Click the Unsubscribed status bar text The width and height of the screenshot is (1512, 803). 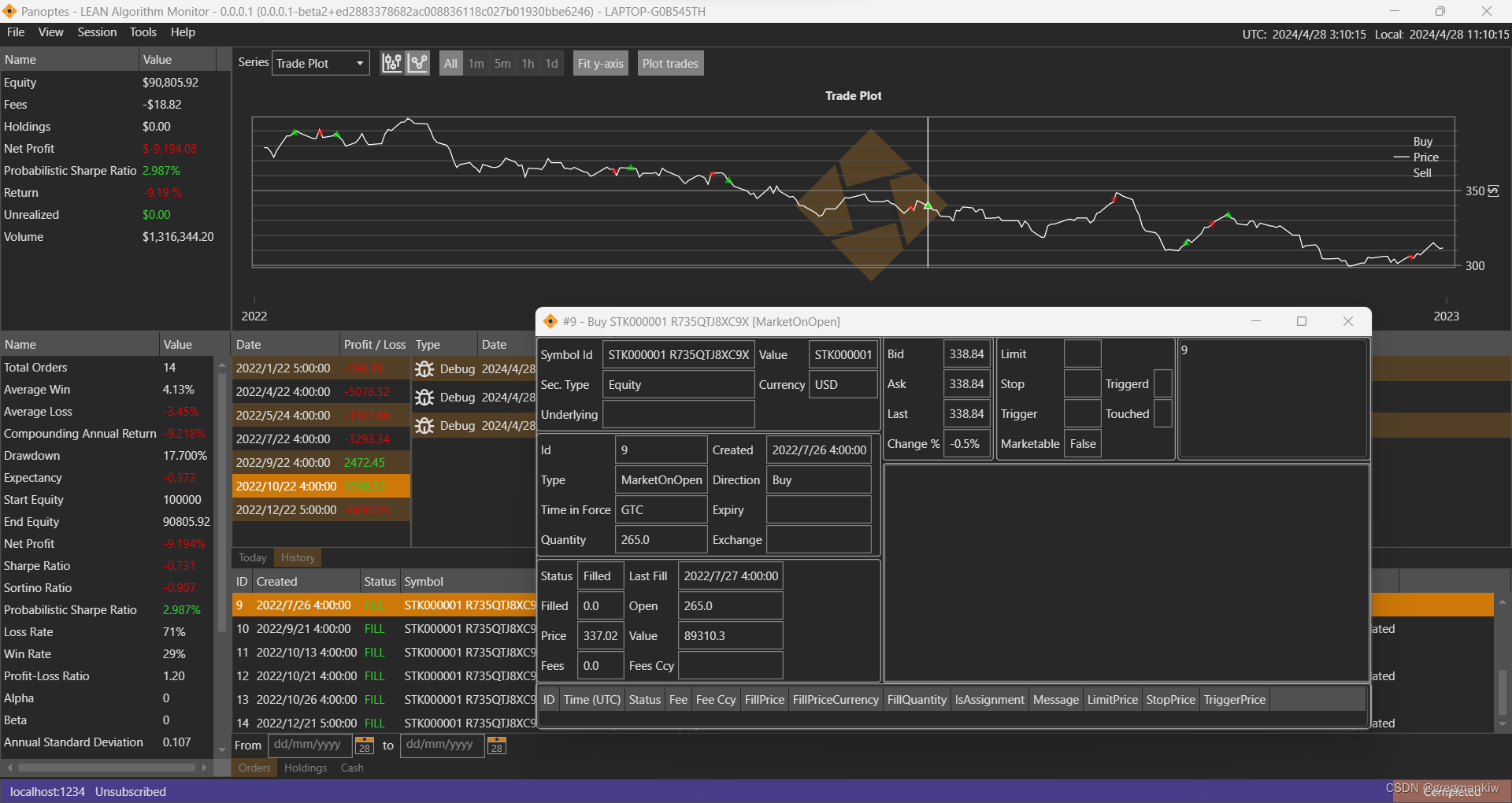point(131,792)
